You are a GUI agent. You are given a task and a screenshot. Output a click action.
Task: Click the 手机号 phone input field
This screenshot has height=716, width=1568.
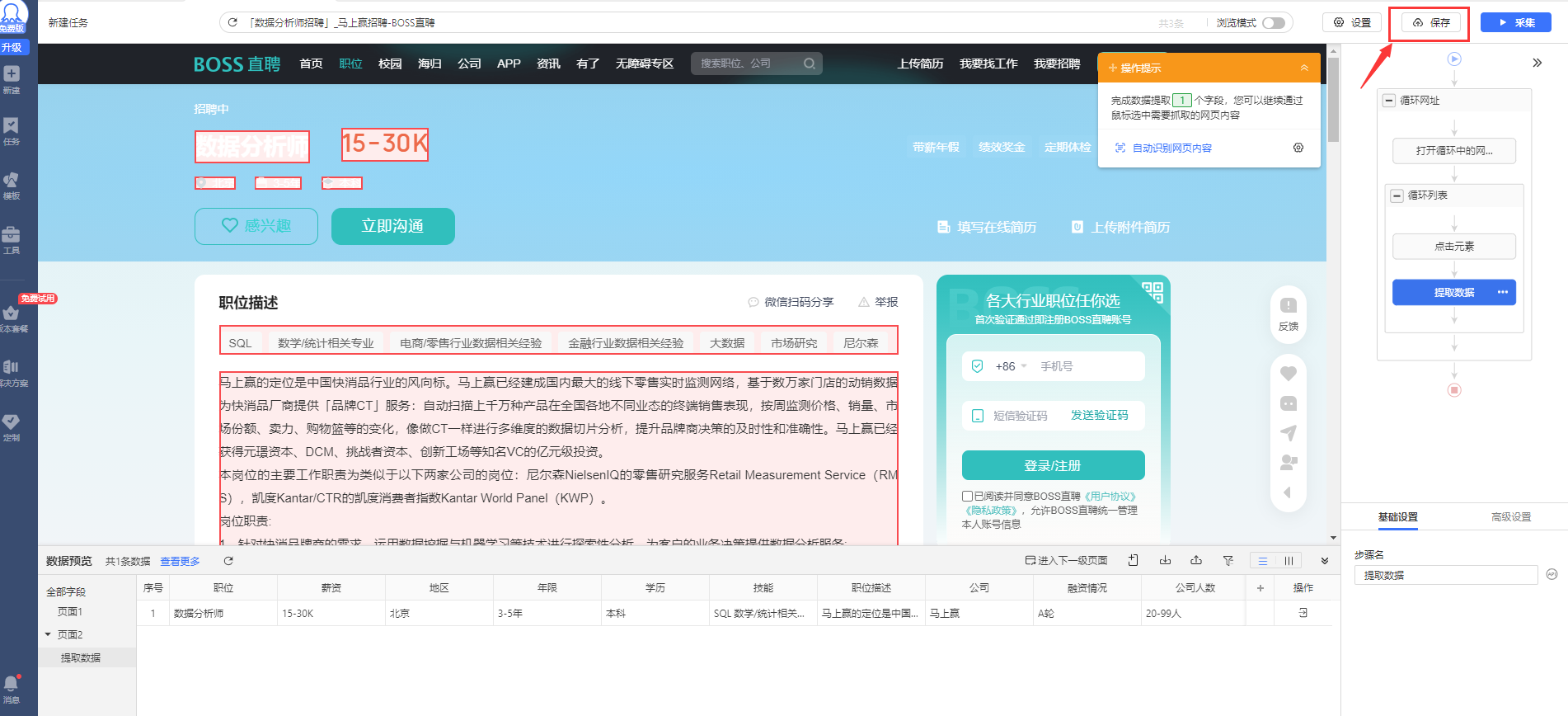[1088, 366]
